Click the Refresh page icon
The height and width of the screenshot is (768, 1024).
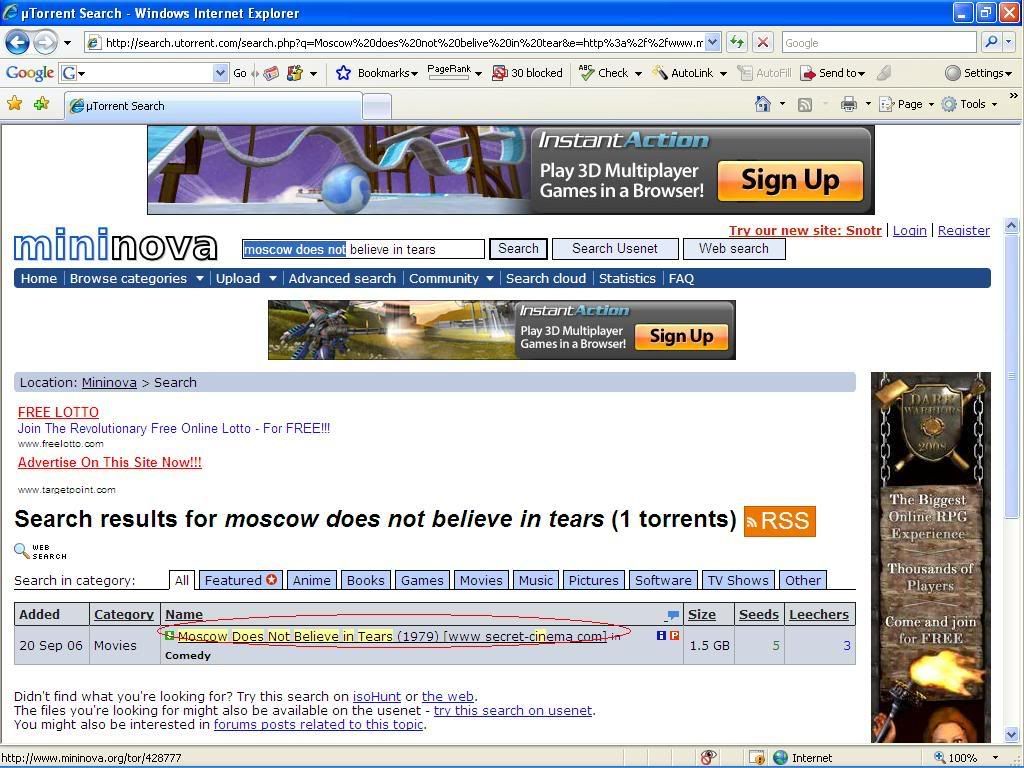pos(737,42)
